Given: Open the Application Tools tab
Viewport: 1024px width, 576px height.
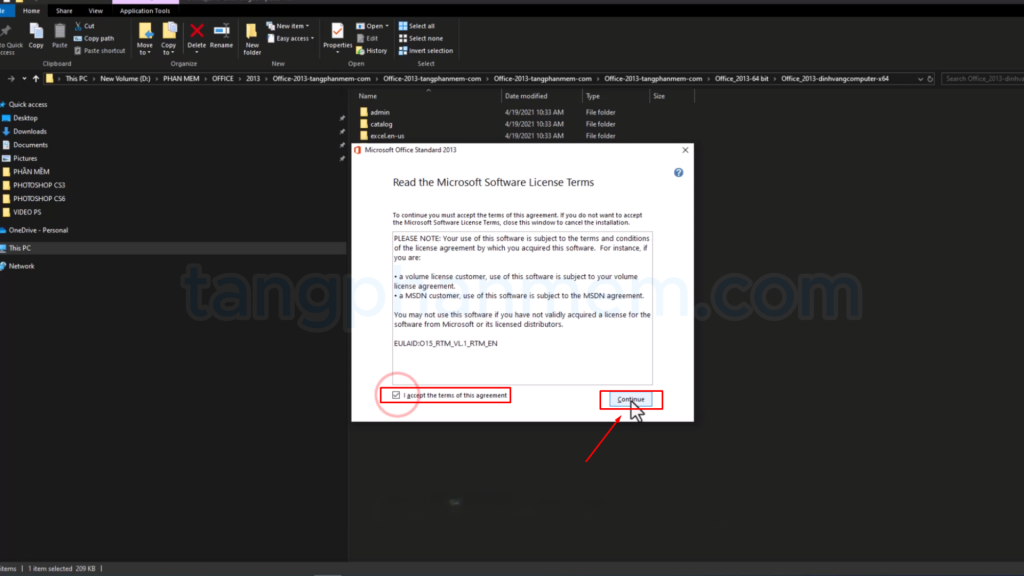Looking at the screenshot, I should (x=145, y=10).
